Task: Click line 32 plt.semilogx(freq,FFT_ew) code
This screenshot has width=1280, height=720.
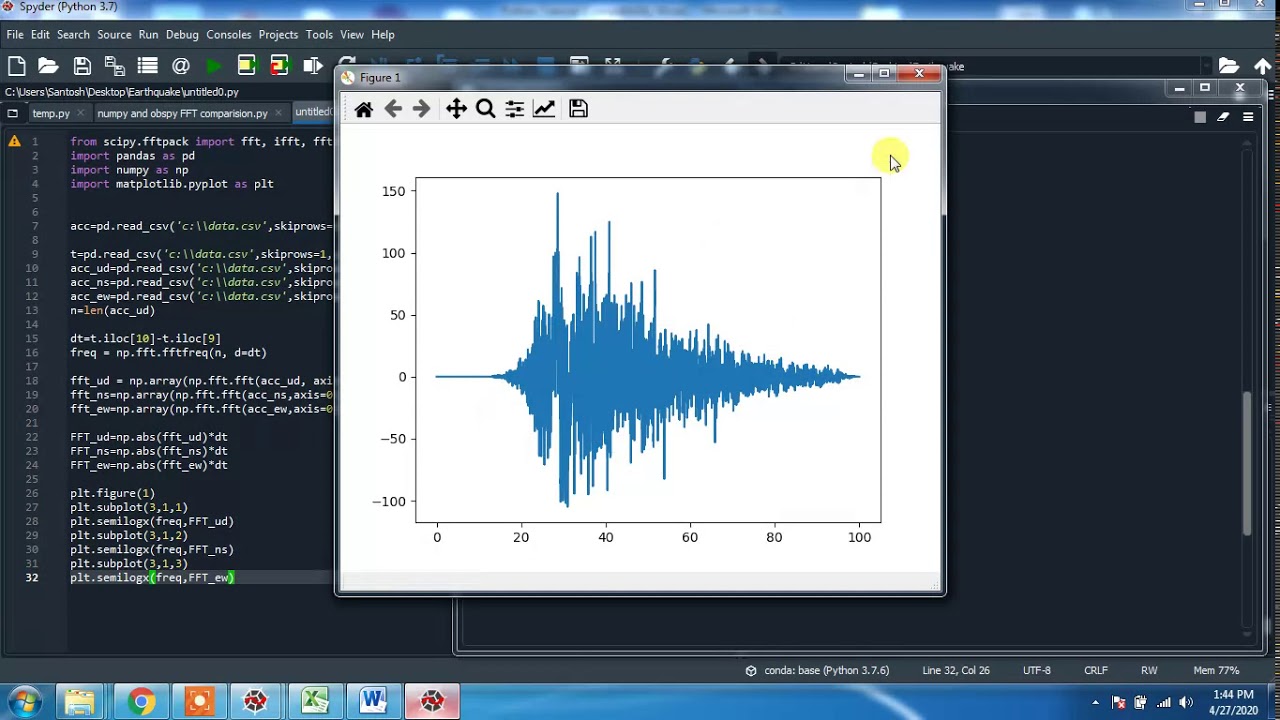Action: click(x=152, y=577)
